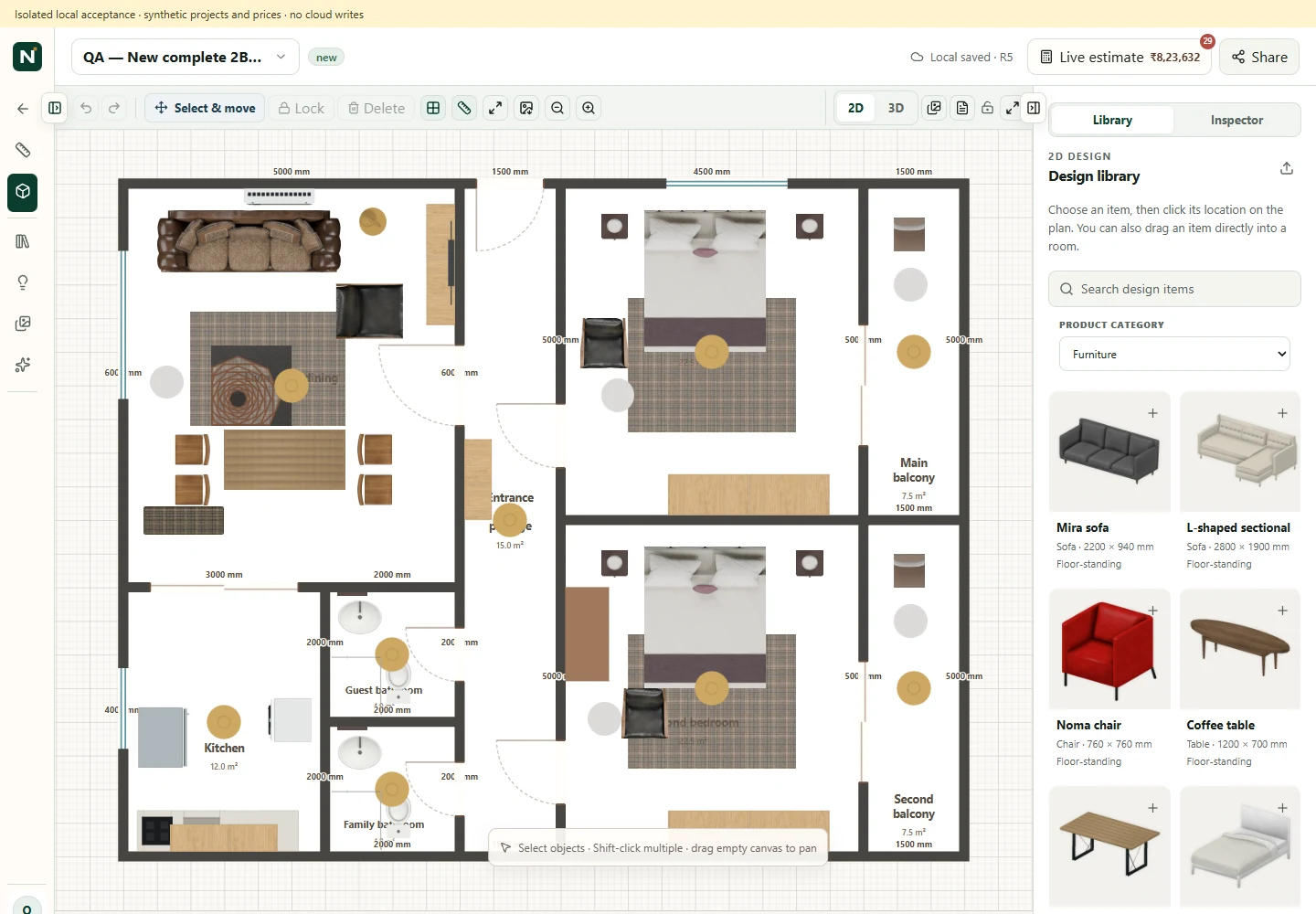Click the renders gallery icon next to 3D

pos(934,108)
